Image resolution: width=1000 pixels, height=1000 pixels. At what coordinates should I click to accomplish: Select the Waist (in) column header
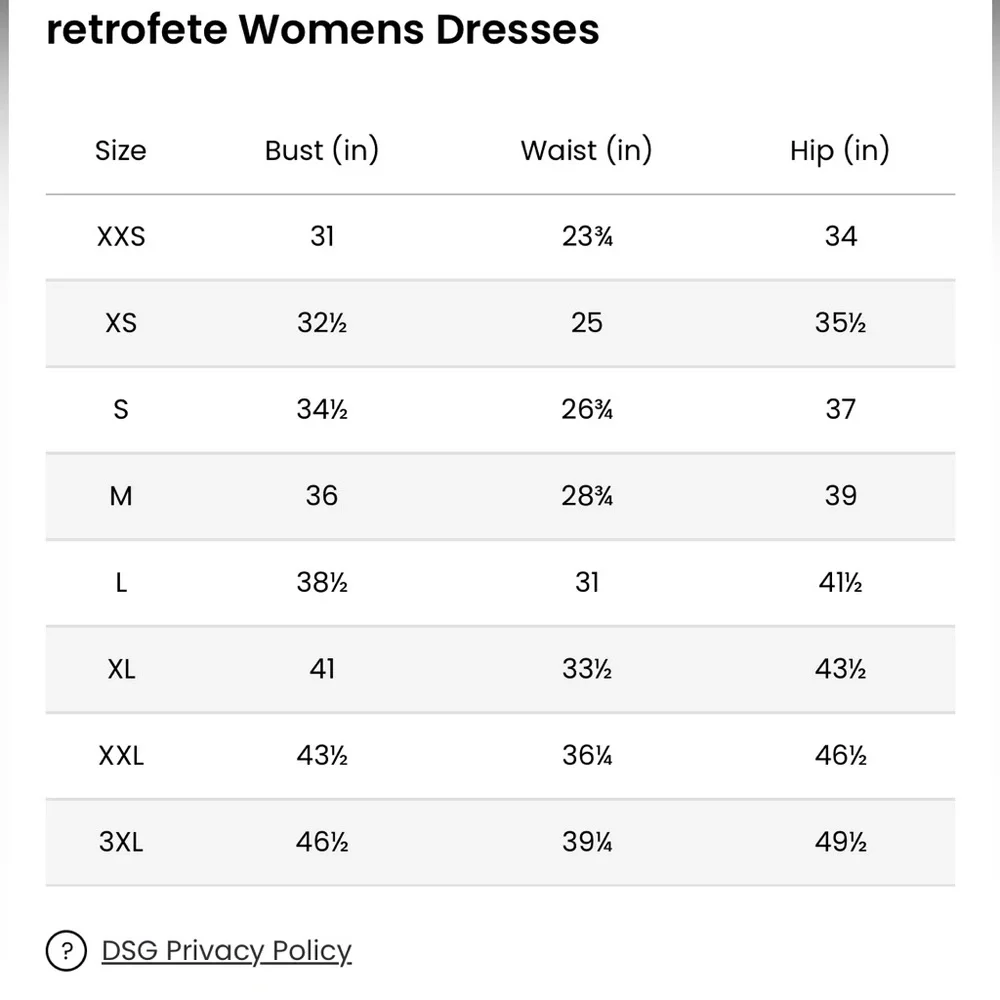click(x=586, y=151)
